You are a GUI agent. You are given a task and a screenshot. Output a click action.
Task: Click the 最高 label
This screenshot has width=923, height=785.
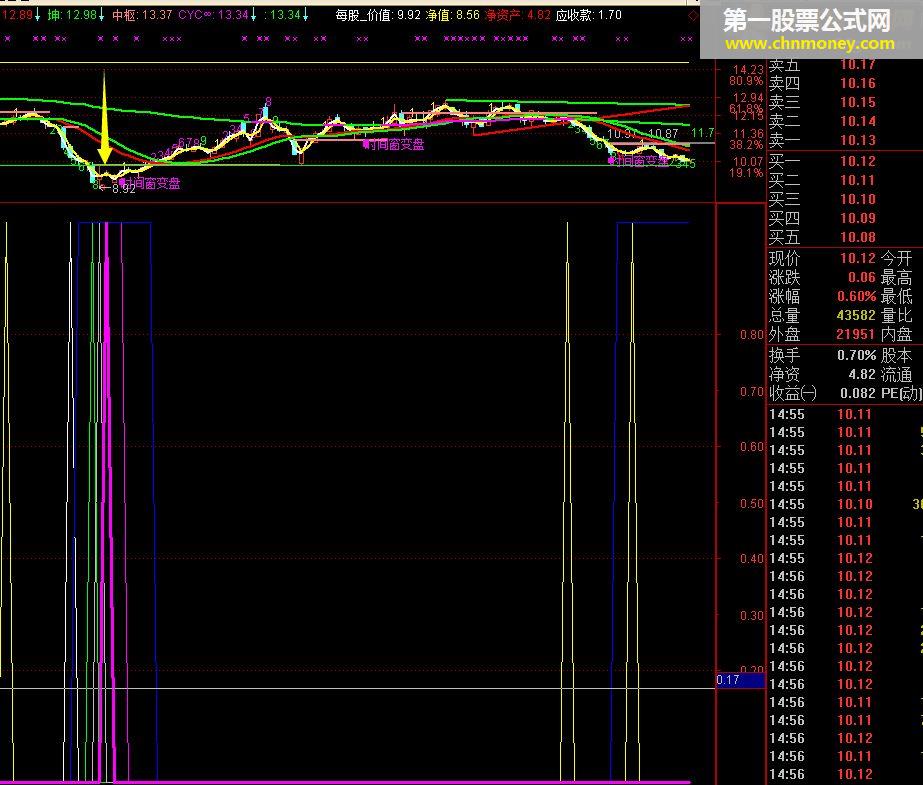[x=897, y=277]
